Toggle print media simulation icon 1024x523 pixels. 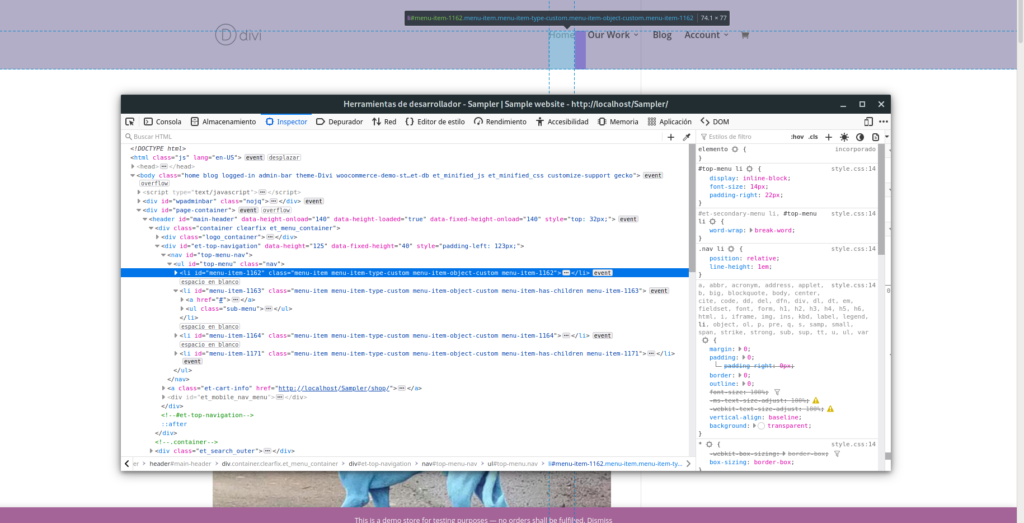(876, 137)
